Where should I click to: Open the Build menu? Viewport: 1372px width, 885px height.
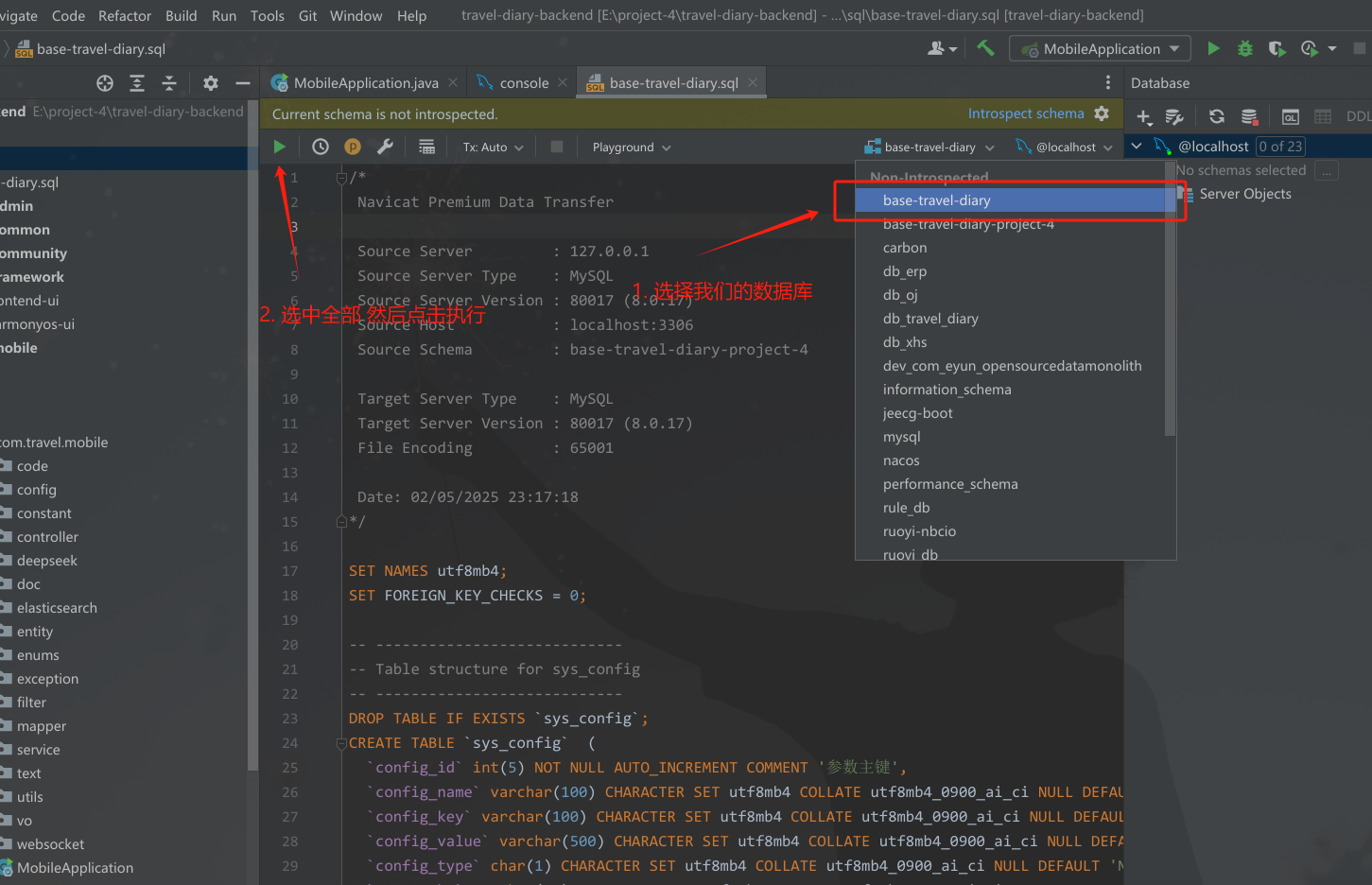[182, 15]
